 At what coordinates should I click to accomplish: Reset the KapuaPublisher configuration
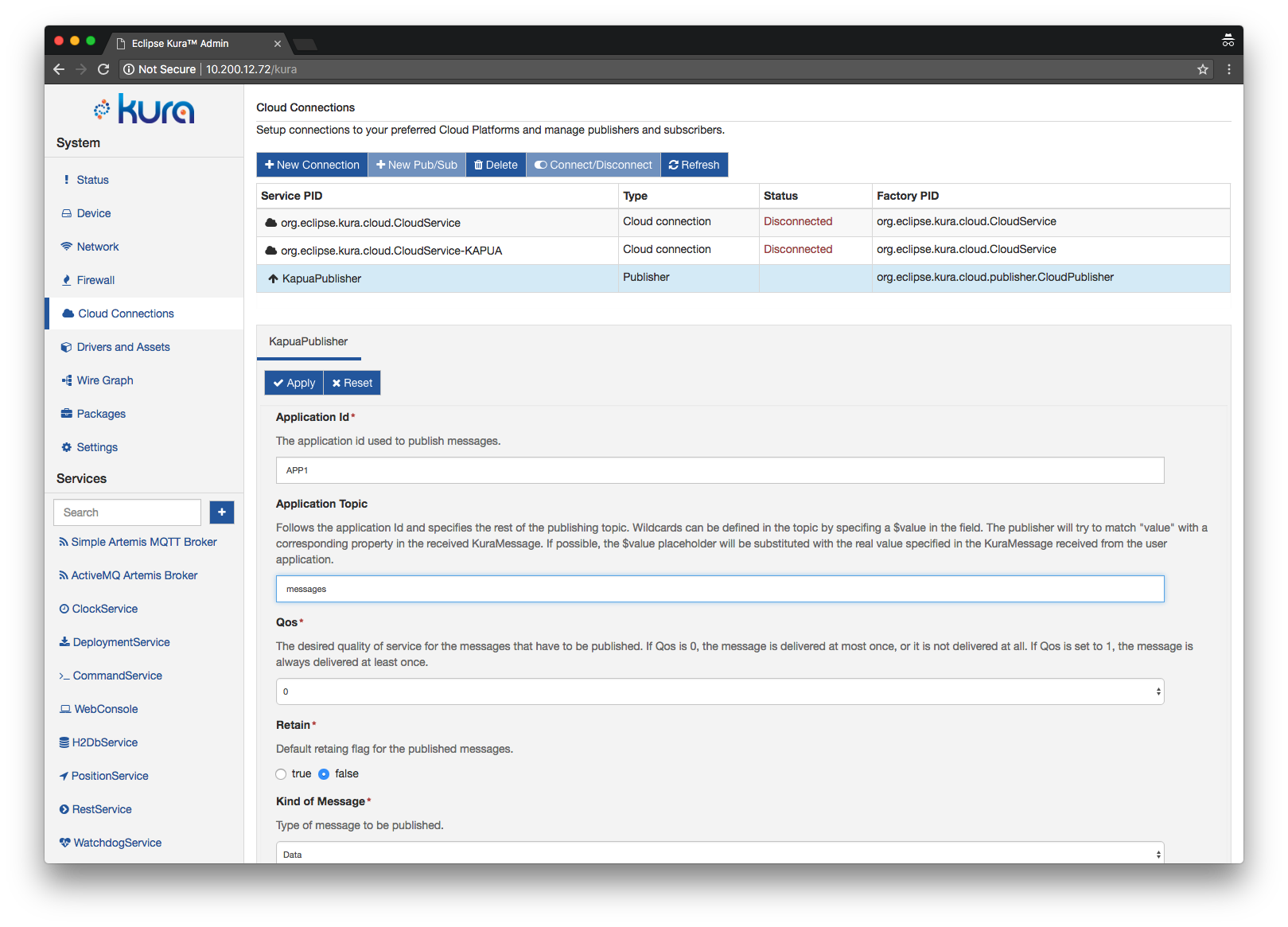pos(352,383)
